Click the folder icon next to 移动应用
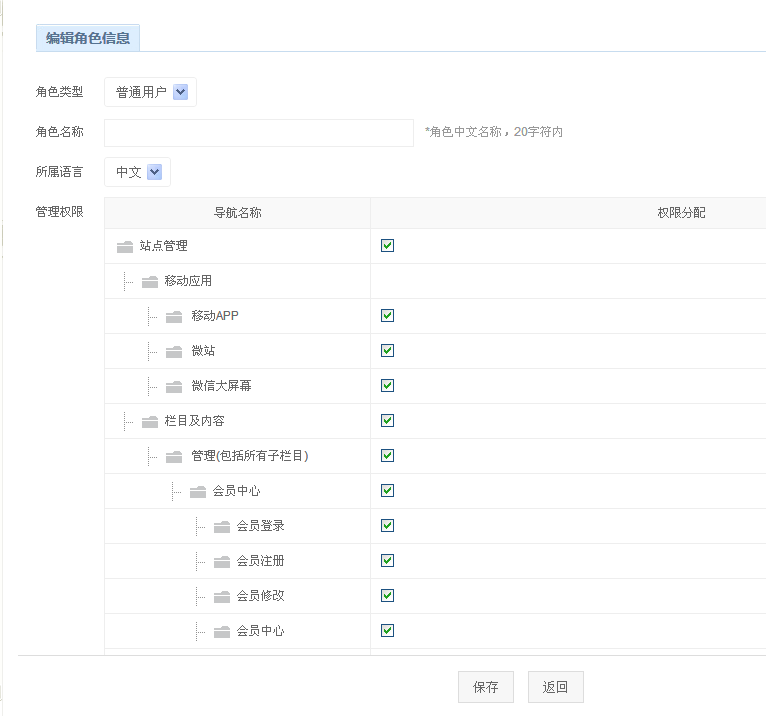This screenshot has height=716, width=766. click(150, 281)
